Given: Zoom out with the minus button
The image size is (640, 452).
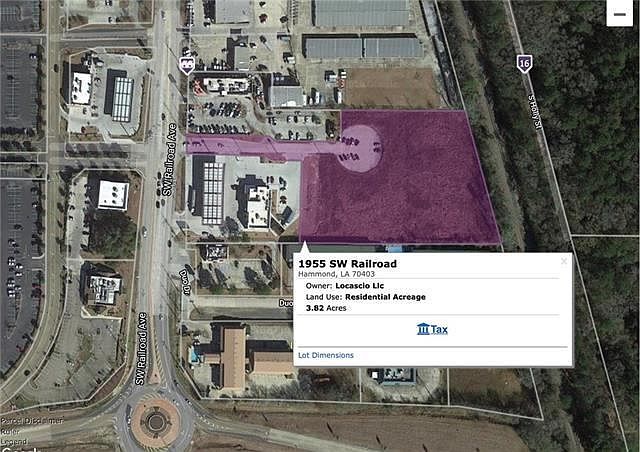Looking at the screenshot, I should (620, 13).
